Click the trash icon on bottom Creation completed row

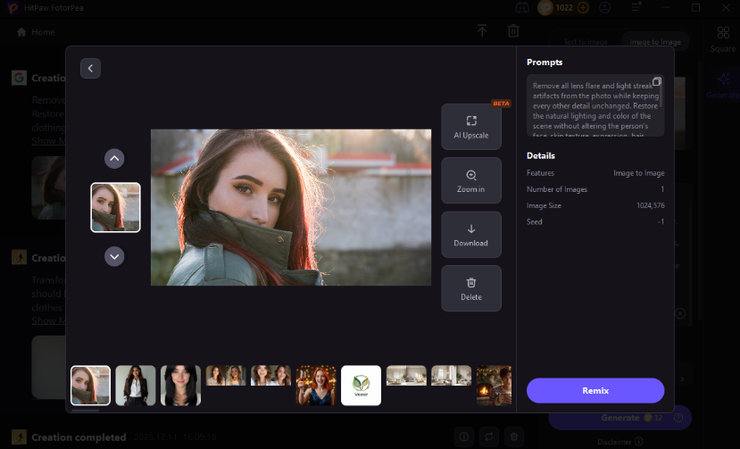[x=514, y=437]
